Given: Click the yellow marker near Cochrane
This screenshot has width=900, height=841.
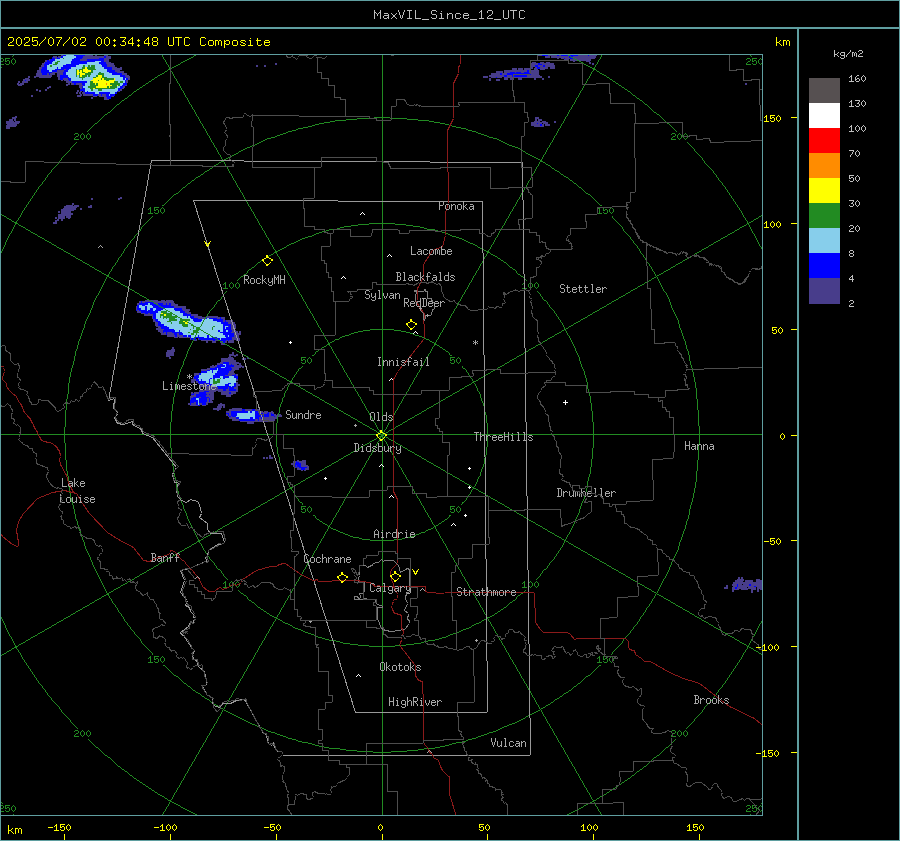Looking at the screenshot, I should click(x=343, y=577).
